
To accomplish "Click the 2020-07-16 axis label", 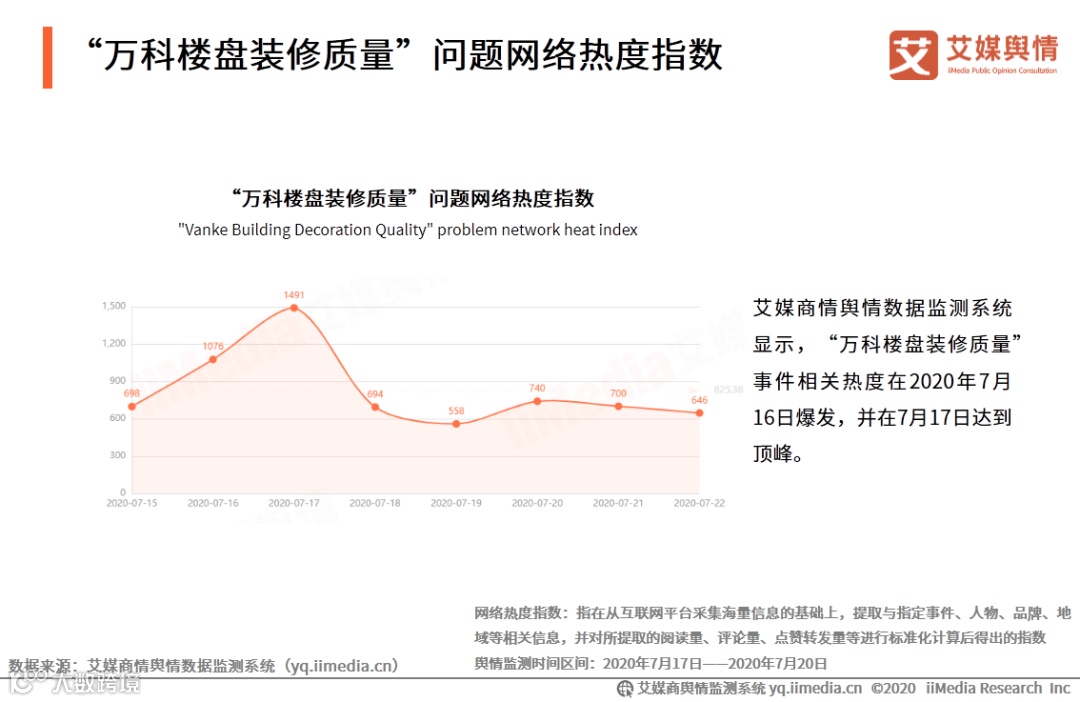I will point(213,504).
